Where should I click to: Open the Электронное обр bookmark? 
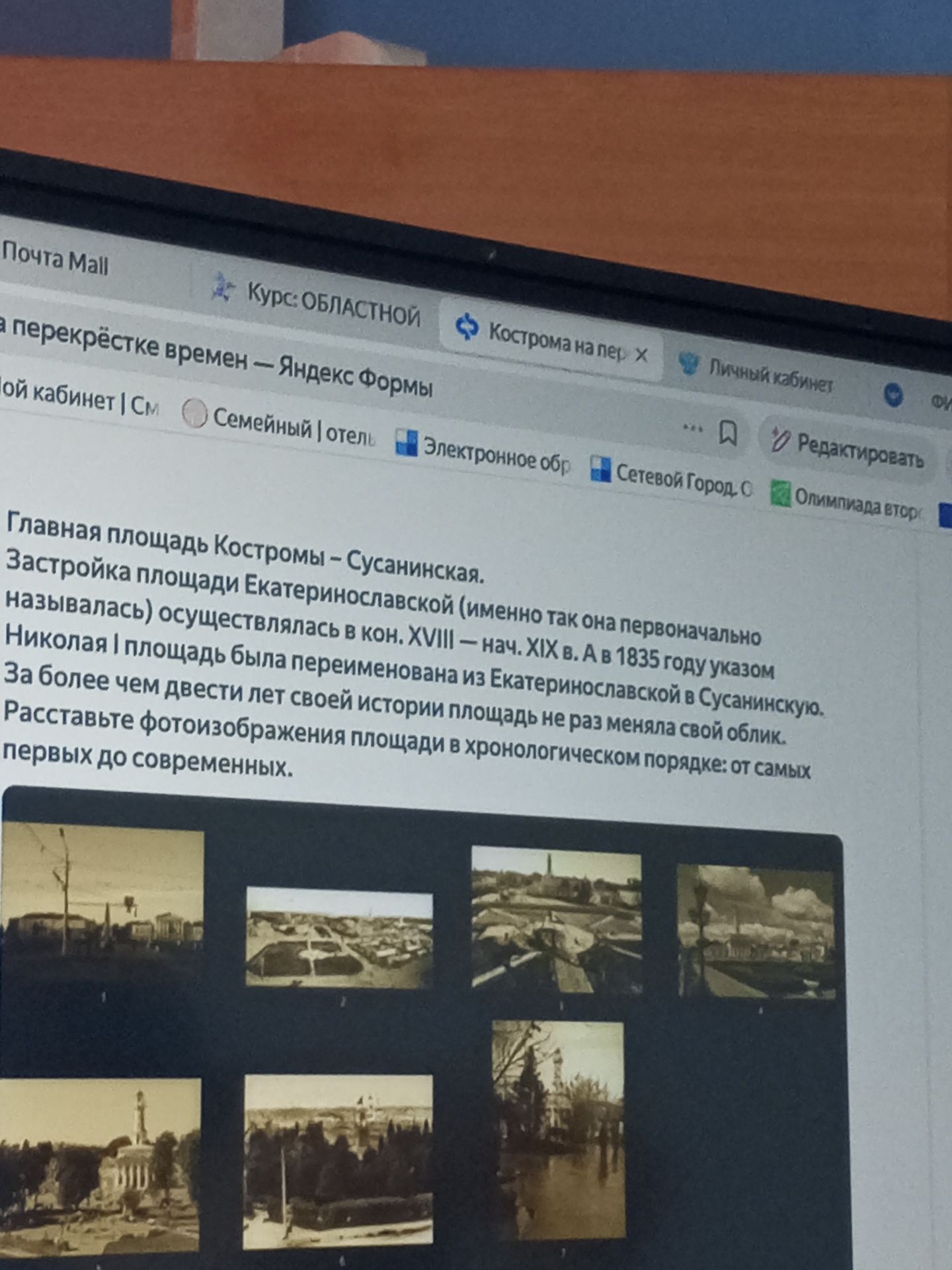483,453
